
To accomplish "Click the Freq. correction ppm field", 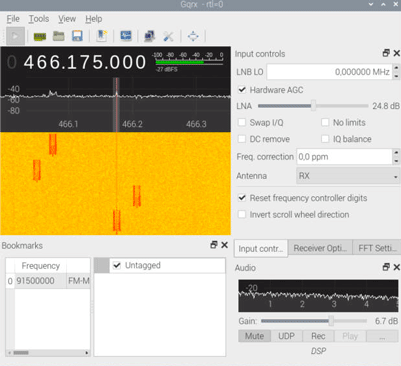I will click(x=344, y=157).
